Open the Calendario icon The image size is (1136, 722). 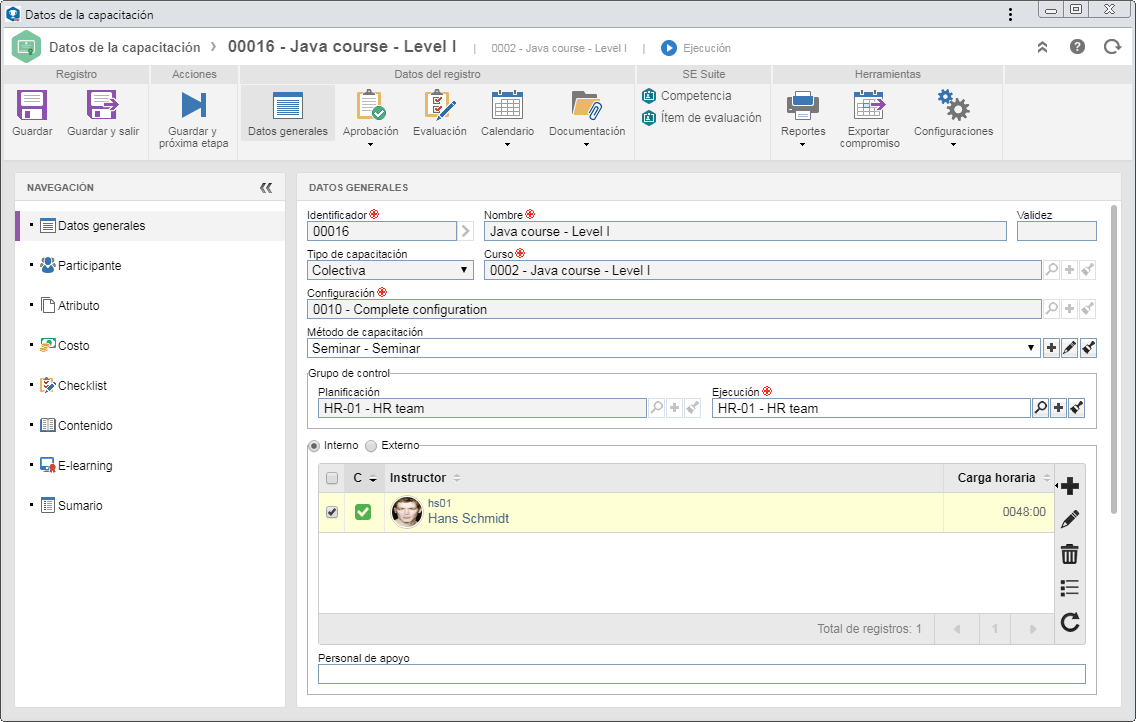pyautogui.click(x=507, y=106)
